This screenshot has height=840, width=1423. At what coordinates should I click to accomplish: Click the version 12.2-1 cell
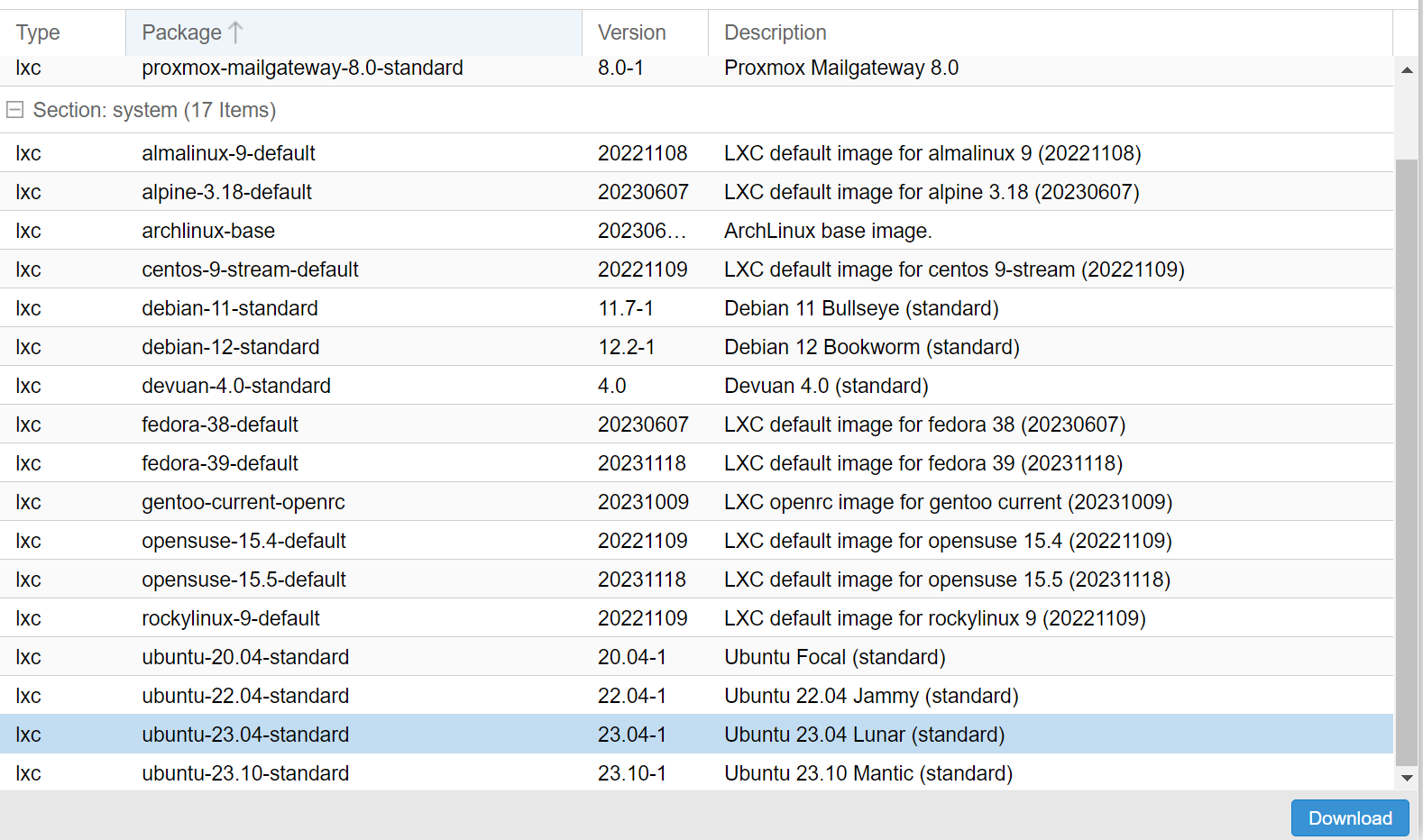pos(645,347)
